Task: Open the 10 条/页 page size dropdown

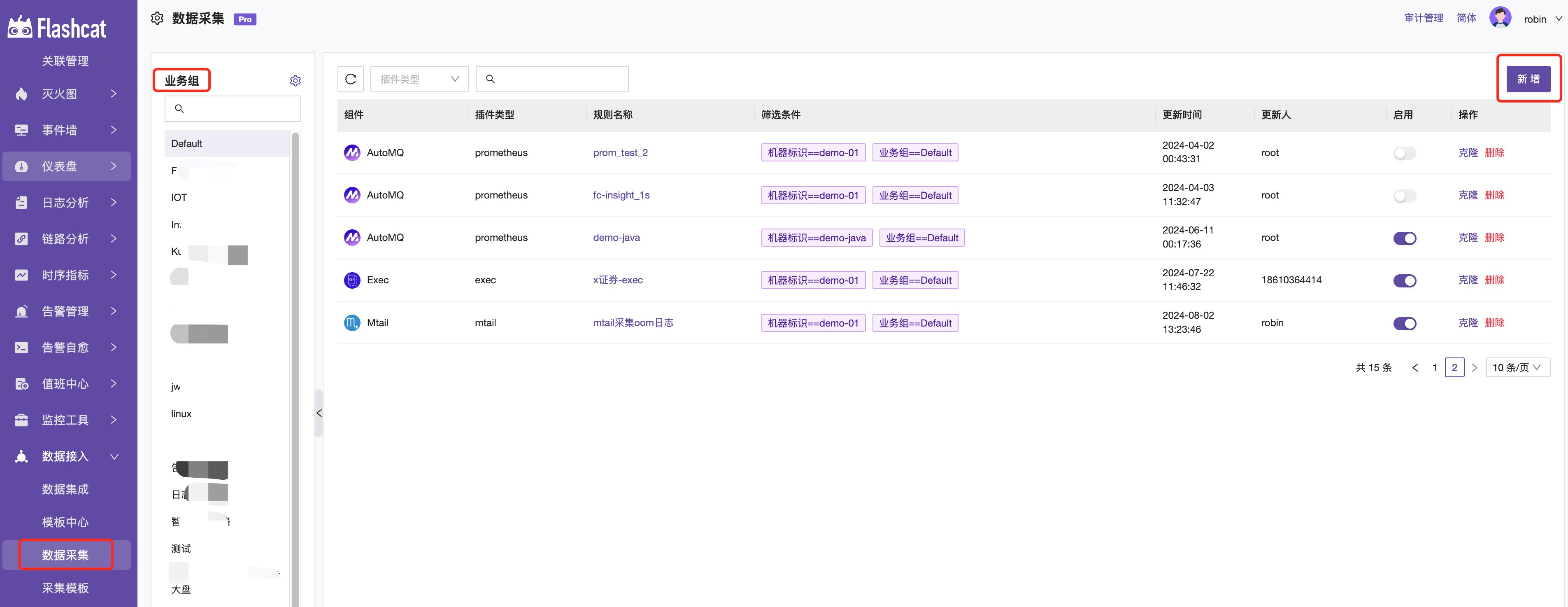Action: [1517, 367]
